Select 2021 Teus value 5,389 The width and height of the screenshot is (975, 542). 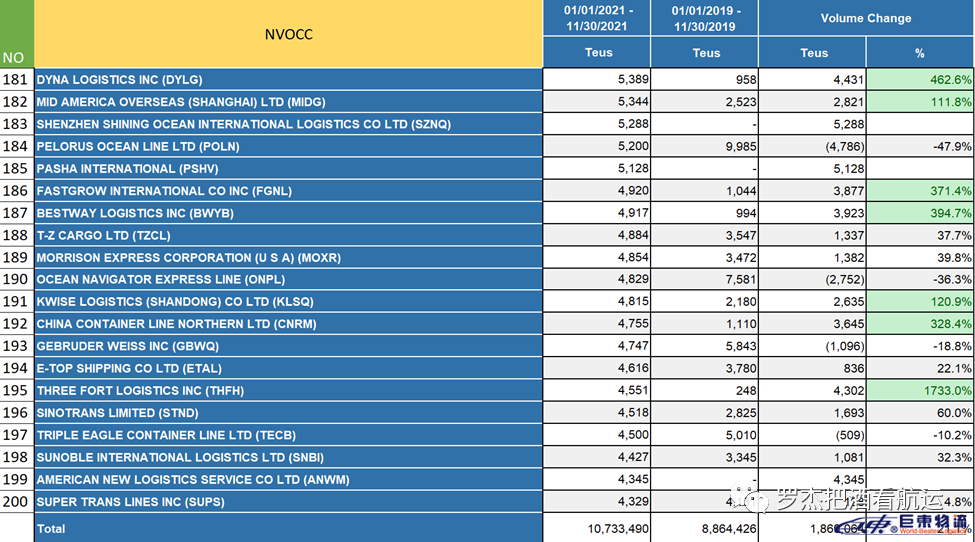pos(597,80)
